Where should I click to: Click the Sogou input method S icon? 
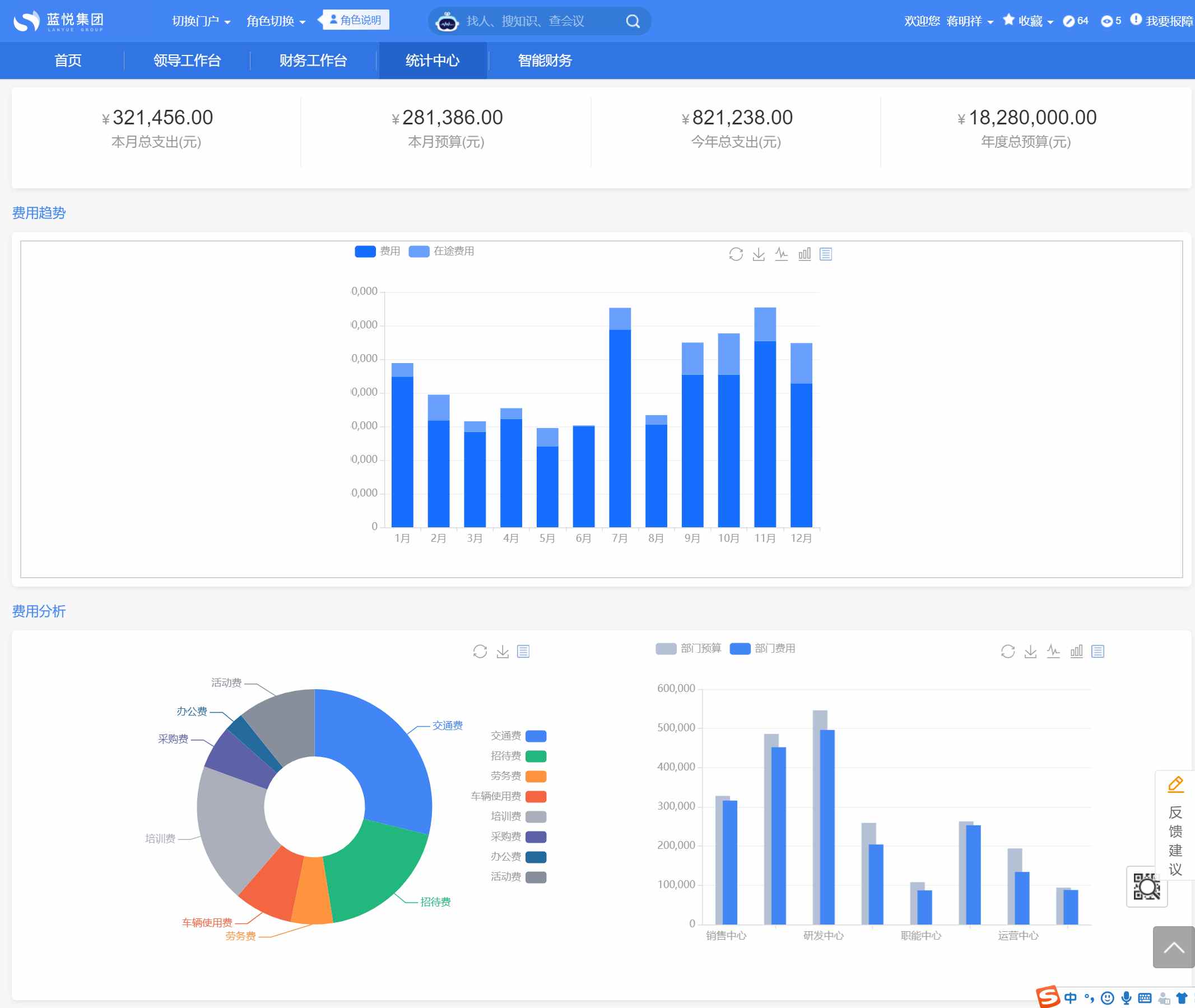1048,997
